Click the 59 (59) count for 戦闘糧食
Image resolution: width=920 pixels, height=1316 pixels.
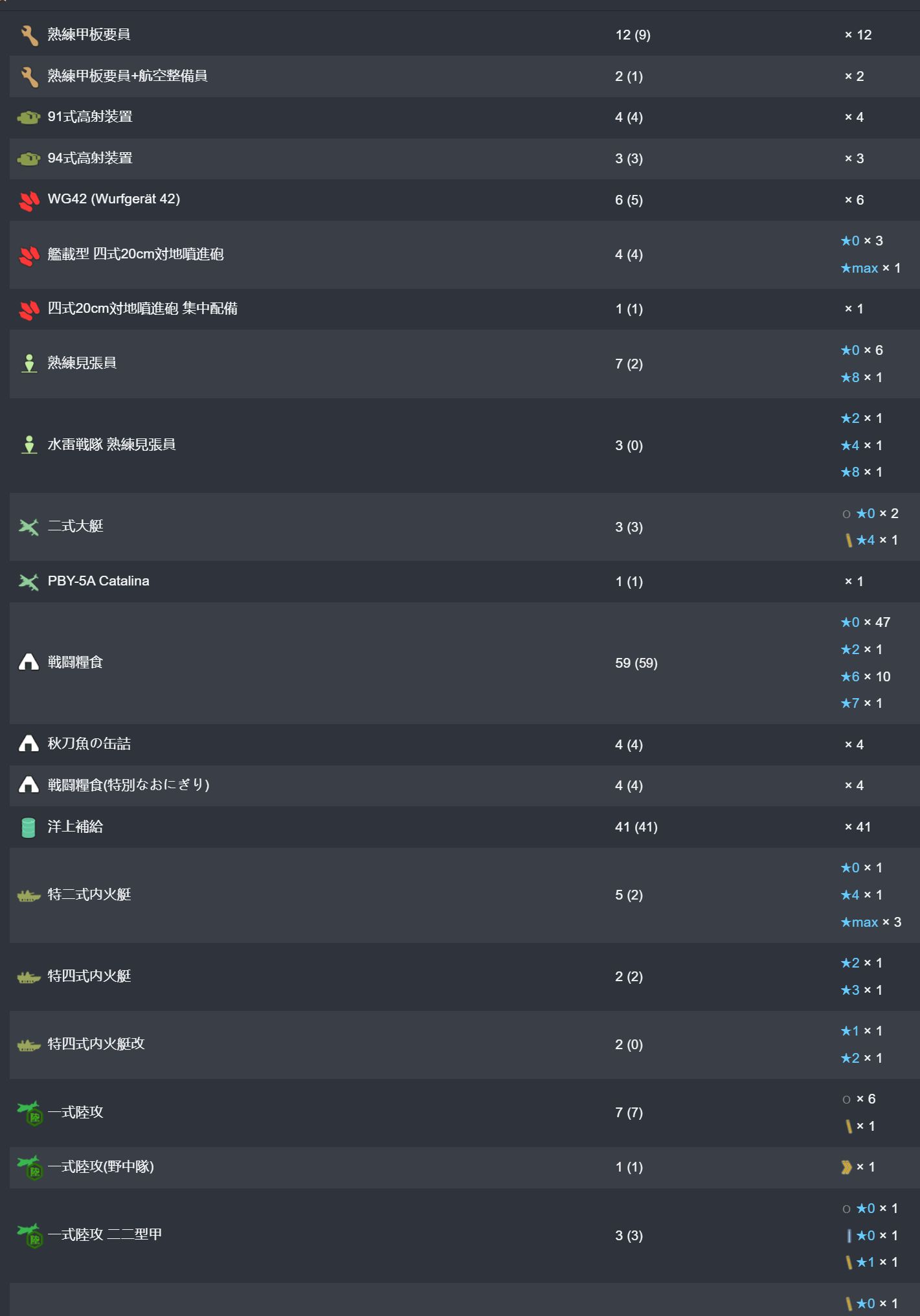[x=636, y=663]
